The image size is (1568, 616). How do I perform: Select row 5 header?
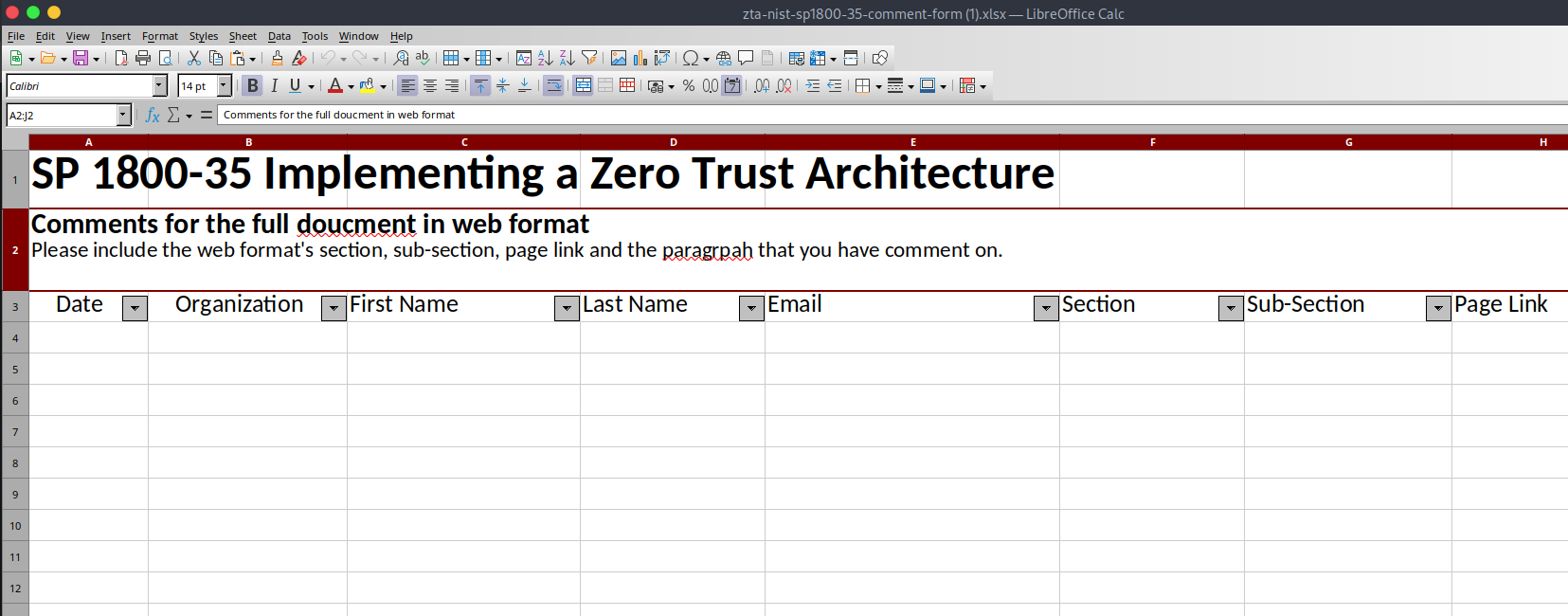click(15, 370)
